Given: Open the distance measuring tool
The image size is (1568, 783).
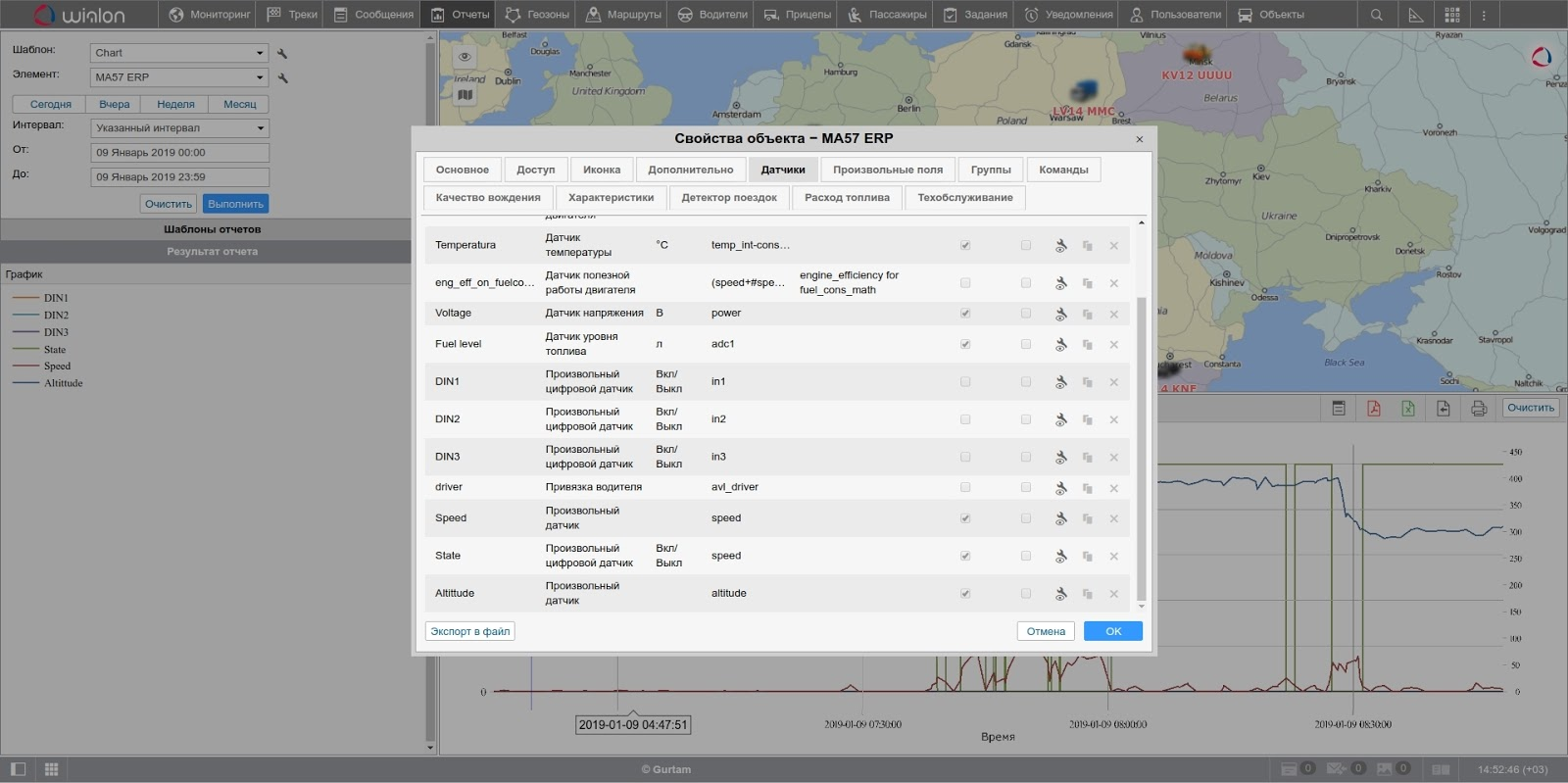Looking at the screenshot, I should (x=1415, y=15).
